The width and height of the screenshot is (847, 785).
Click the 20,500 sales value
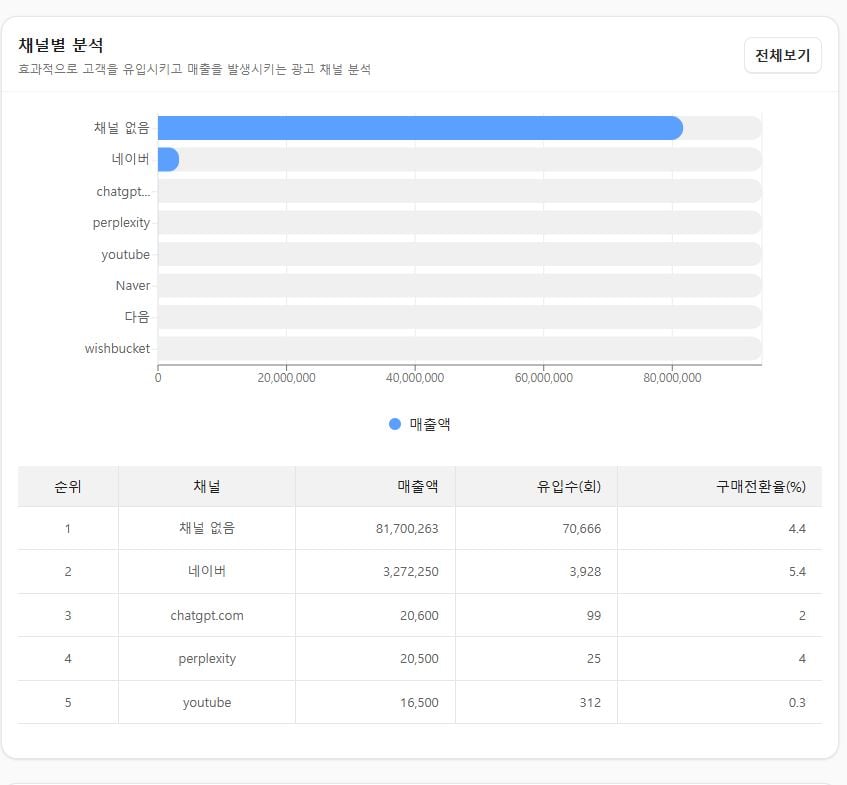coord(419,659)
